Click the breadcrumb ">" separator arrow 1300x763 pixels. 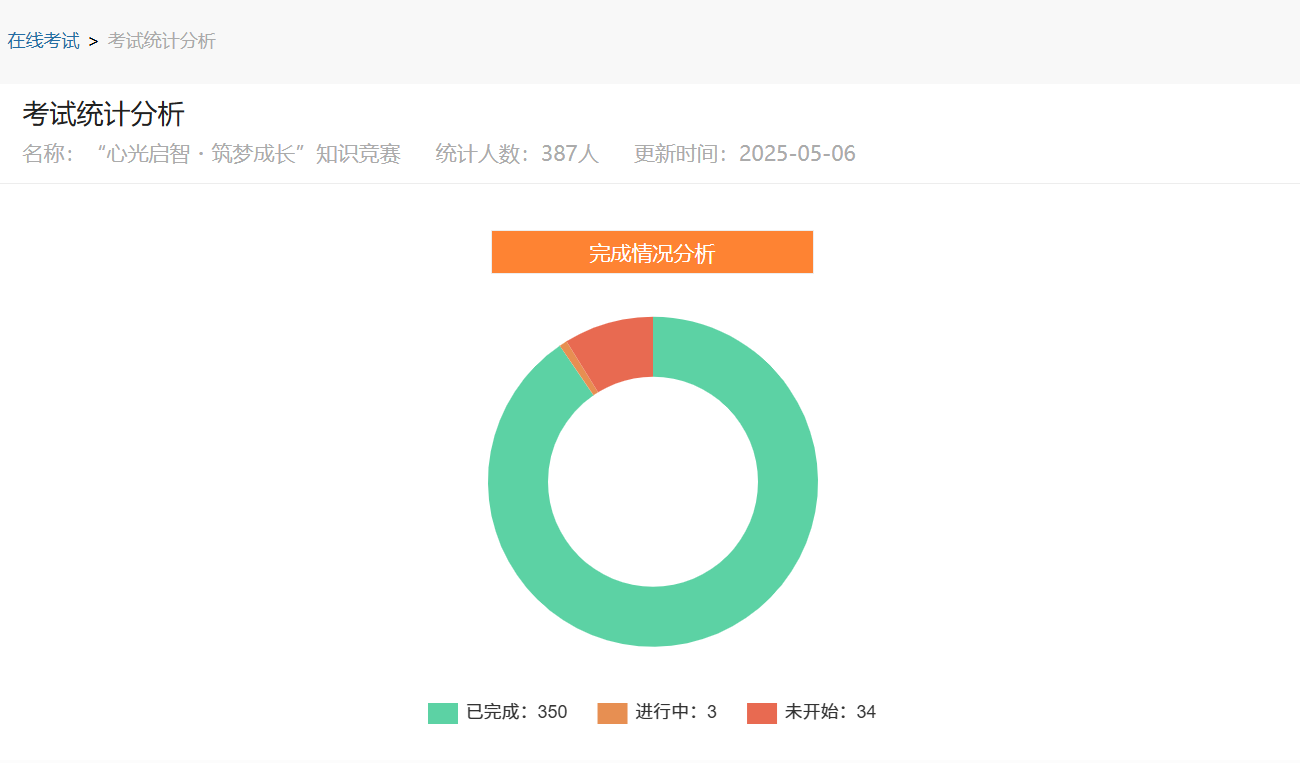tap(93, 41)
